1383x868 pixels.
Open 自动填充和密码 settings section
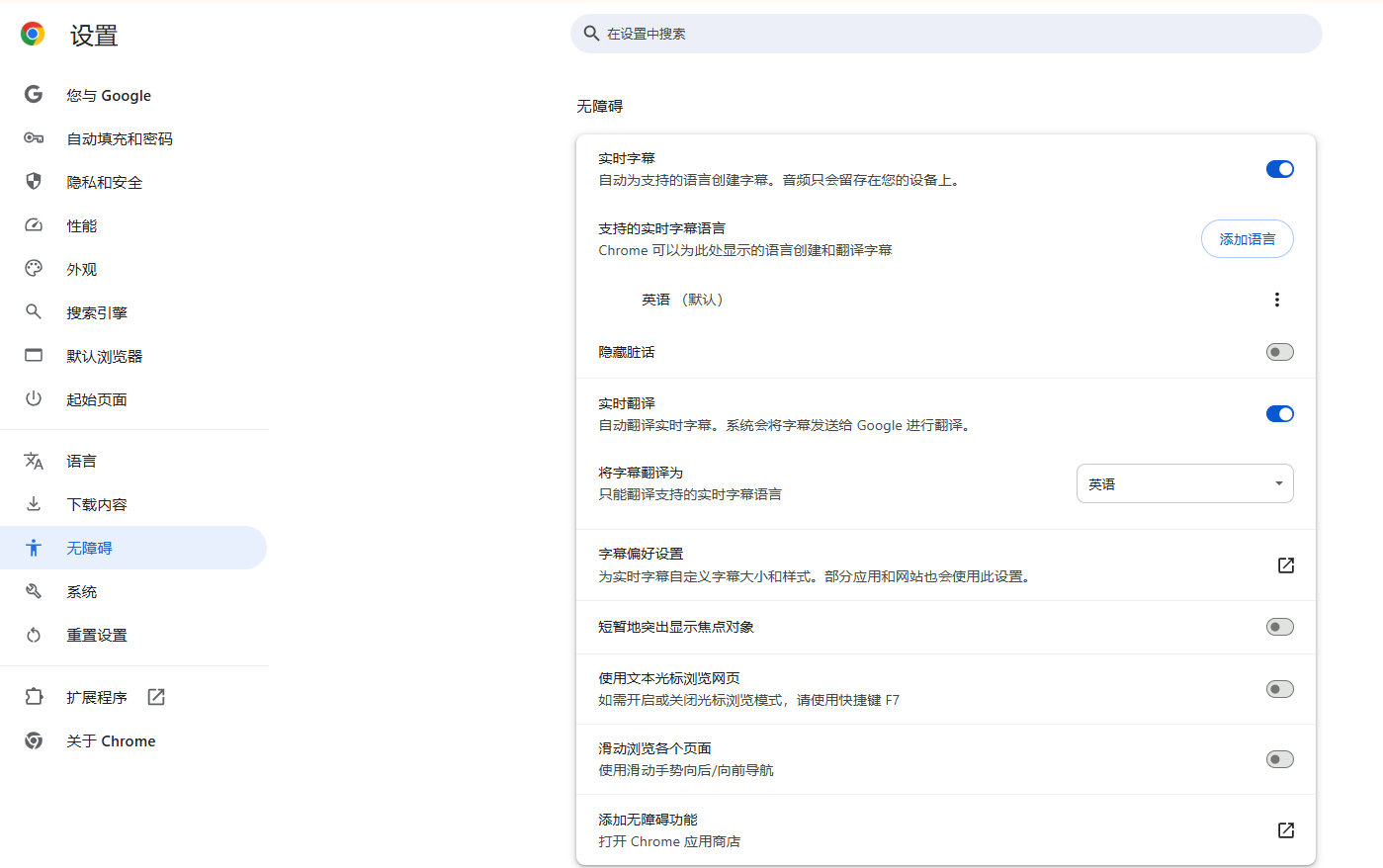(x=133, y=138)
